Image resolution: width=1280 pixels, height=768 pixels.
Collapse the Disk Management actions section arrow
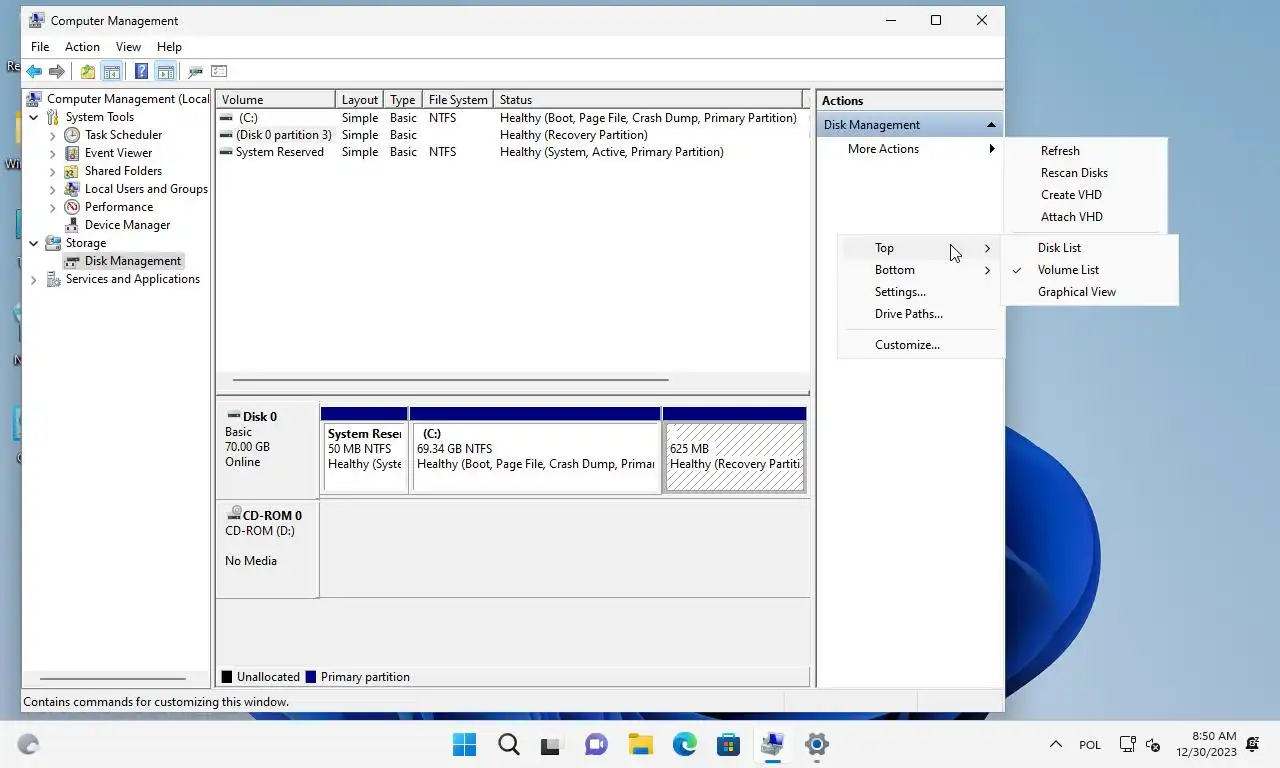tap(991, 125)
